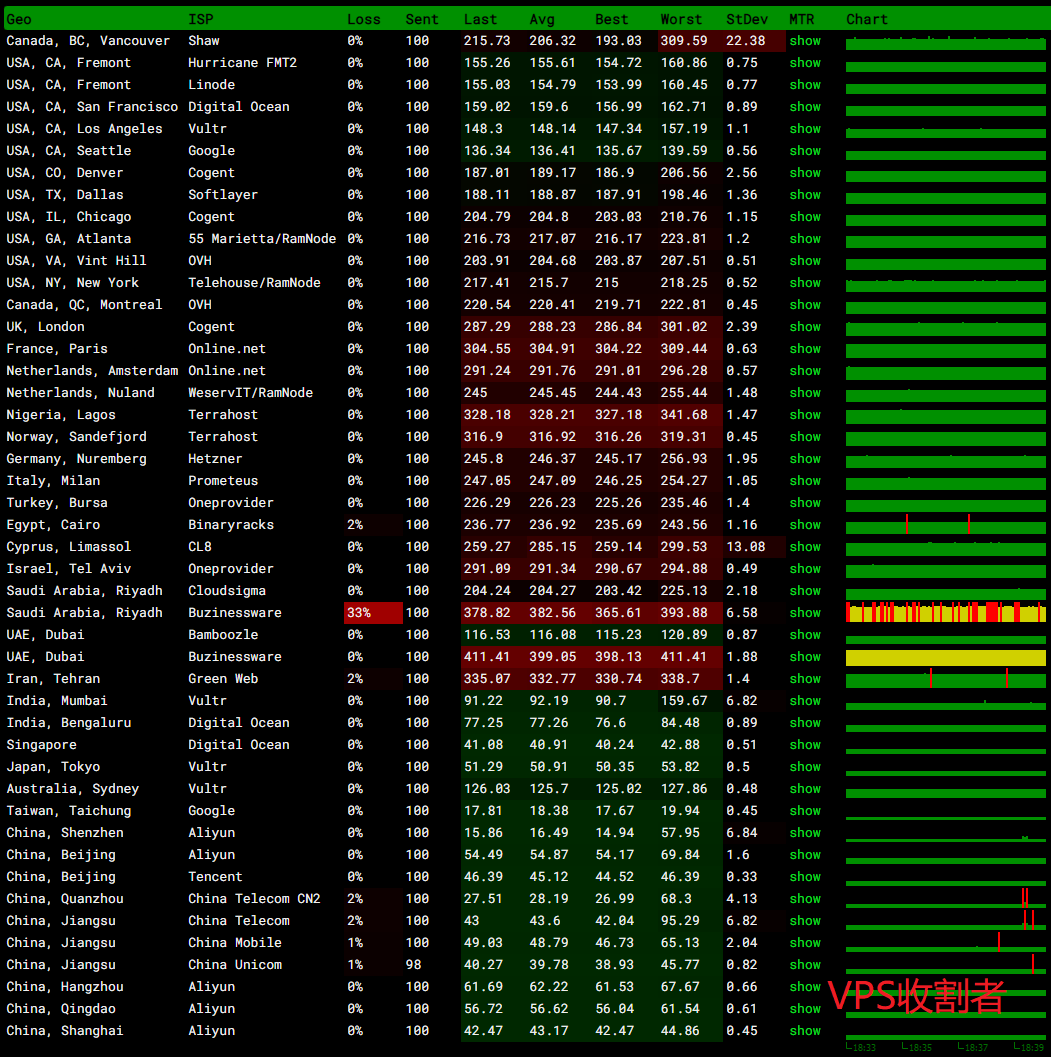Click the yellow Dubai Buzinessware chart bar
Image resolution: width=1051 pixels, height=1057 pixels.
(x=945, y=657)
